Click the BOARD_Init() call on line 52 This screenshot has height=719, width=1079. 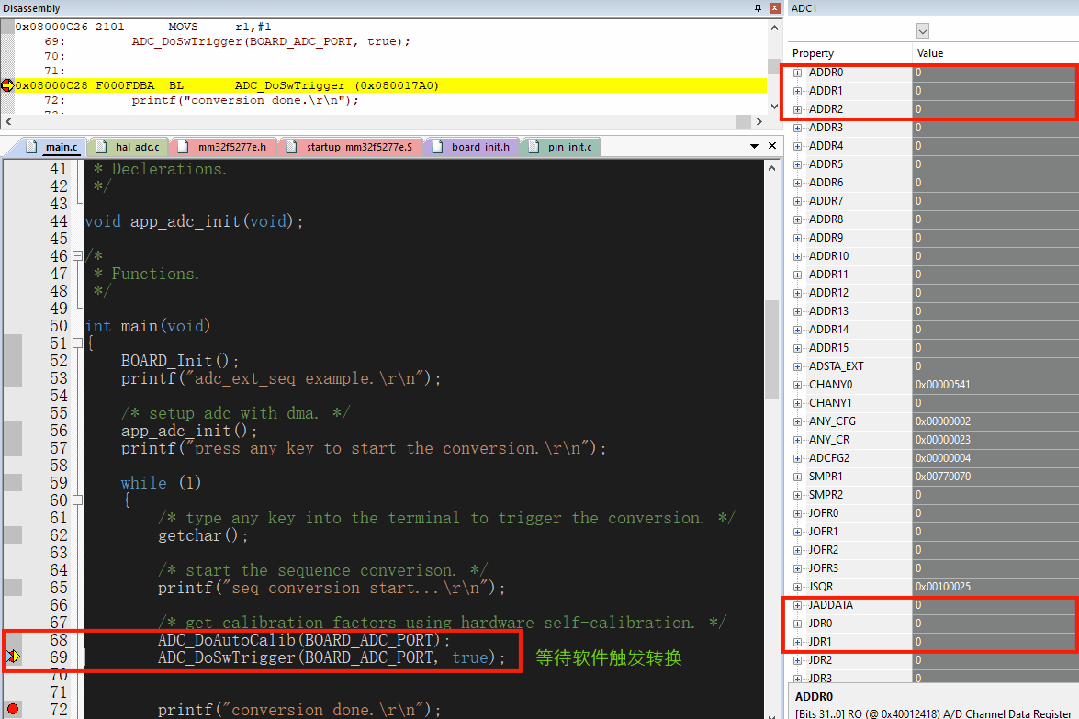(x=180, y=361)
